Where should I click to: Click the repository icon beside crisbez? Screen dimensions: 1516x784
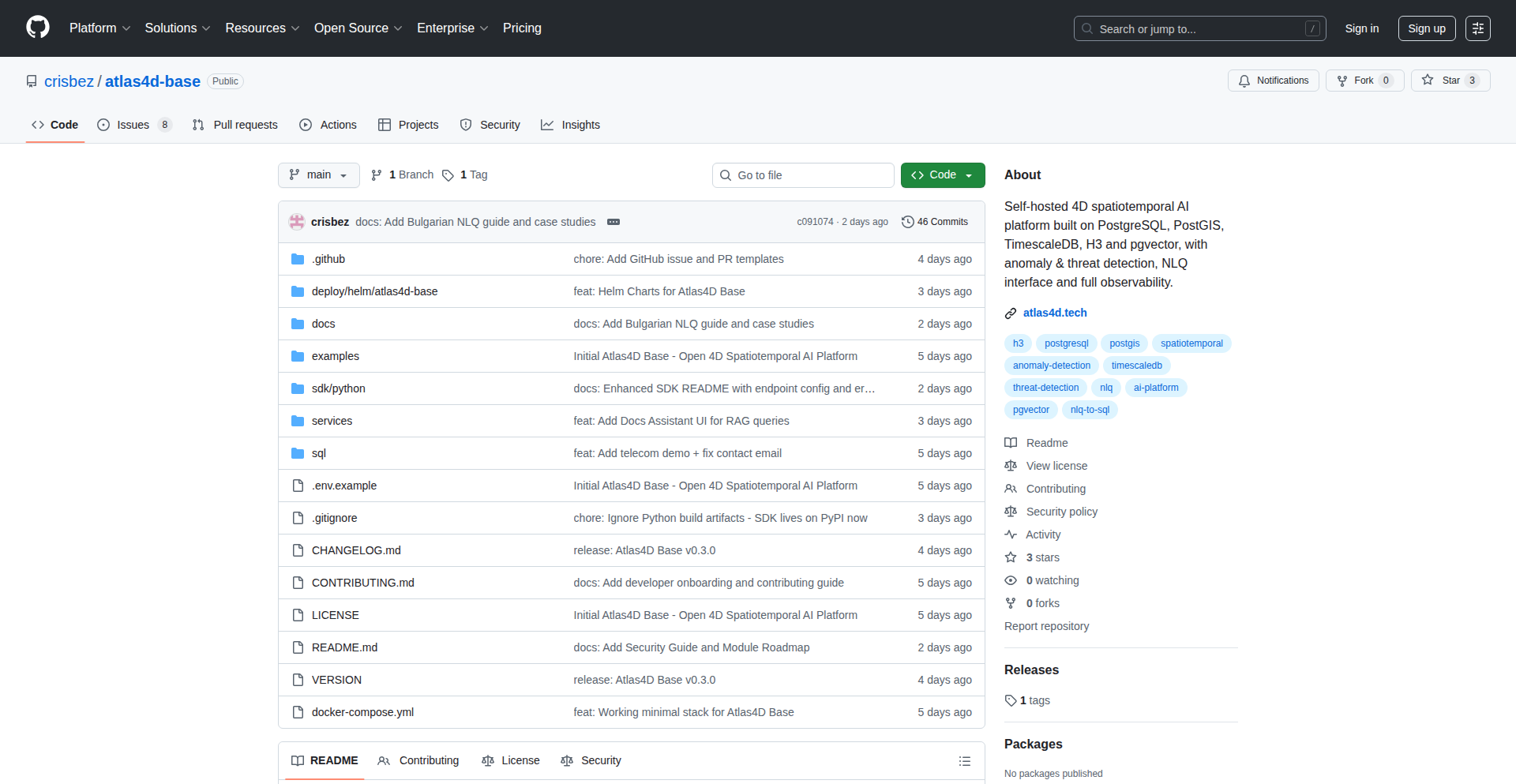tap(32, 81)
